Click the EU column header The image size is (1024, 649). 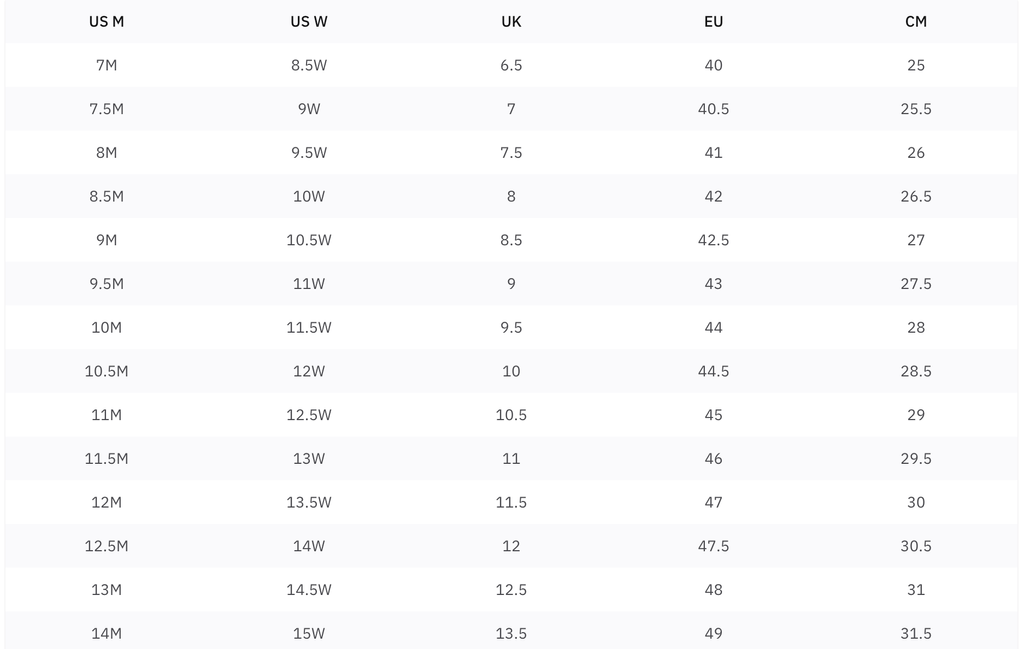point(713,21)
